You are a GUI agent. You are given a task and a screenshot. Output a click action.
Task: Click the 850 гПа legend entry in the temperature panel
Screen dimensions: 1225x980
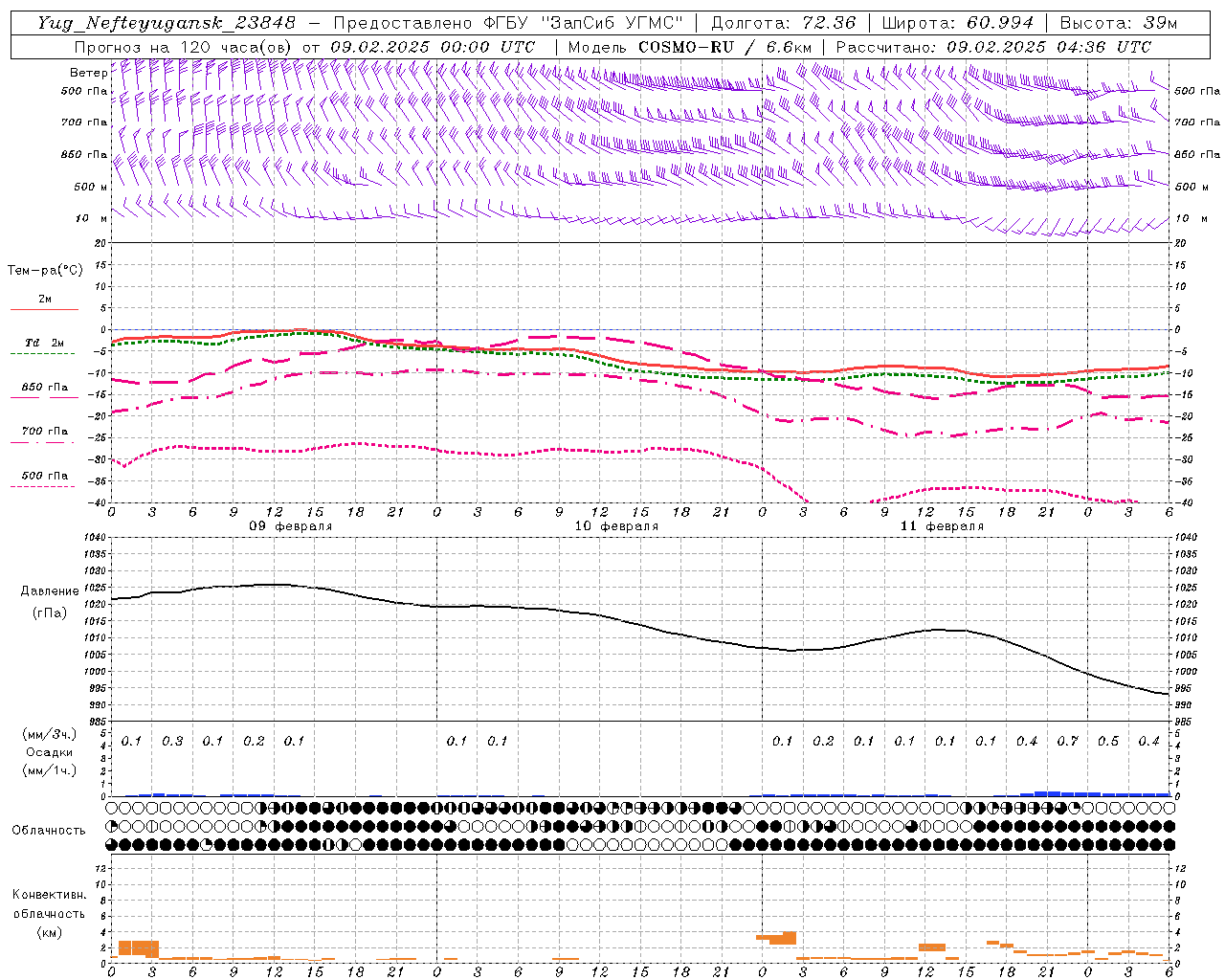(x=44, y=388)
